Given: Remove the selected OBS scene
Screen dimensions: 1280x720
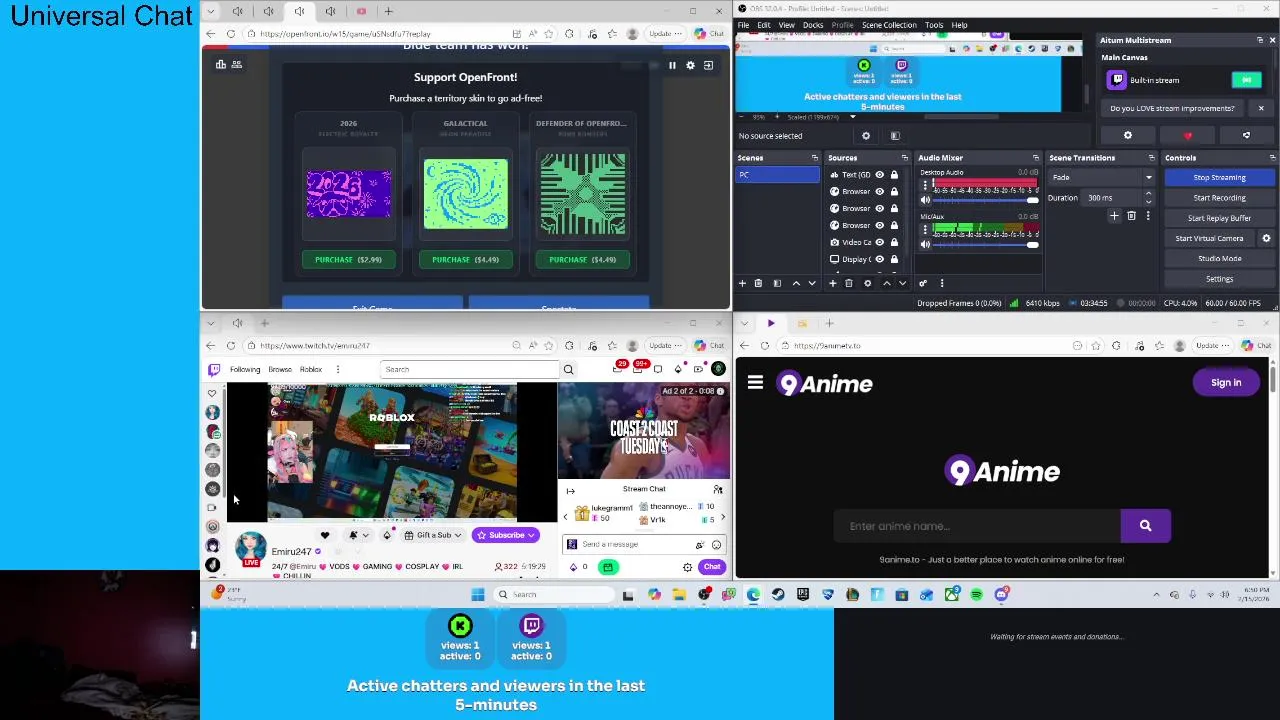Looking at the screenshot, I should [758, 284].
